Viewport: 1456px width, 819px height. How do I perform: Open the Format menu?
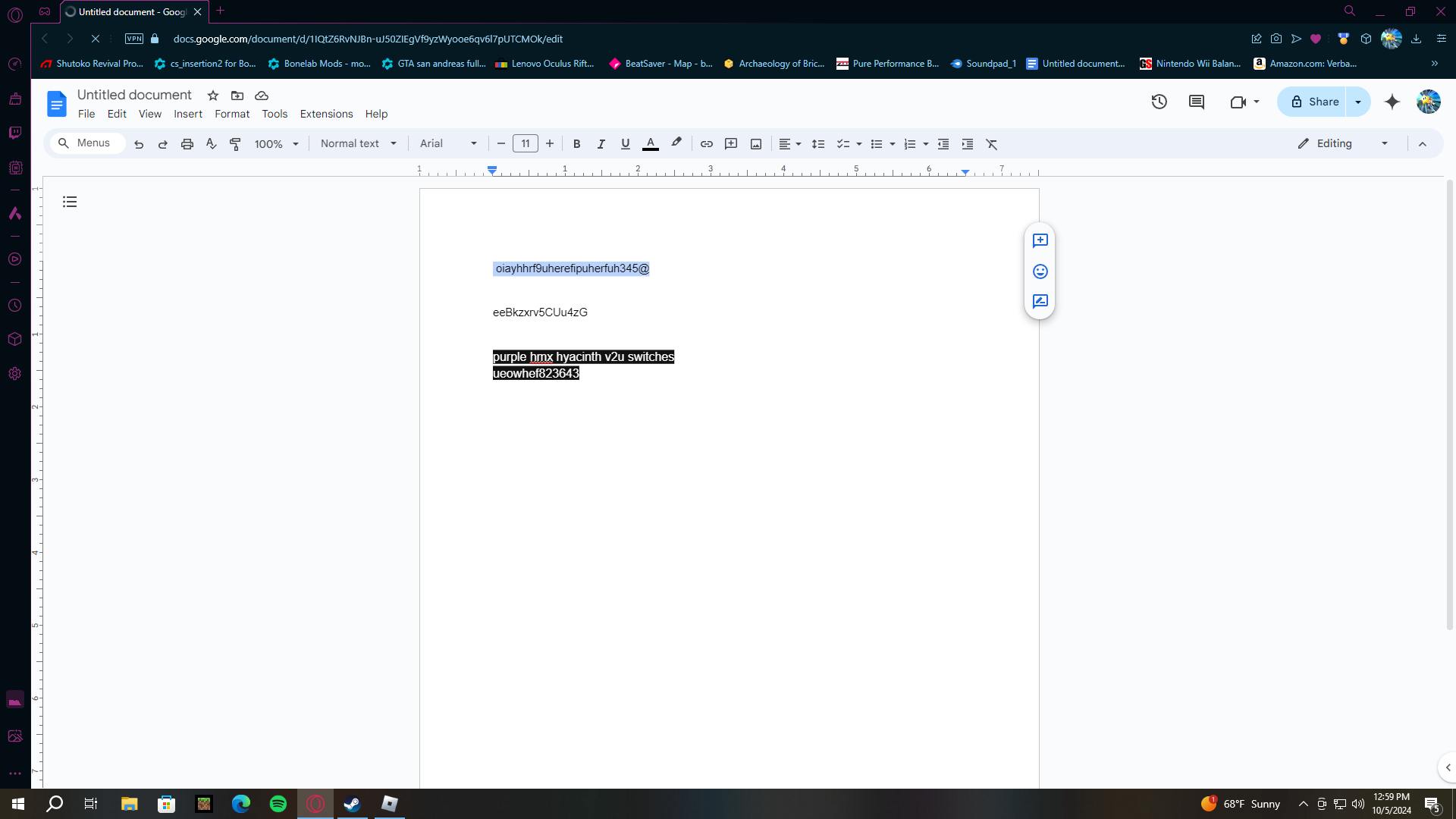coord(231,114)
